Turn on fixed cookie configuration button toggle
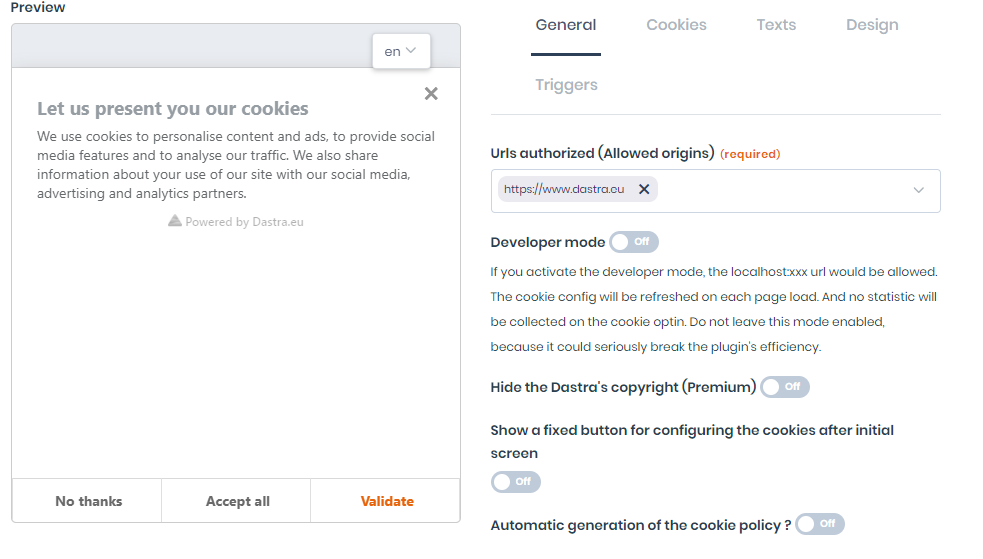 click(515, 481)
